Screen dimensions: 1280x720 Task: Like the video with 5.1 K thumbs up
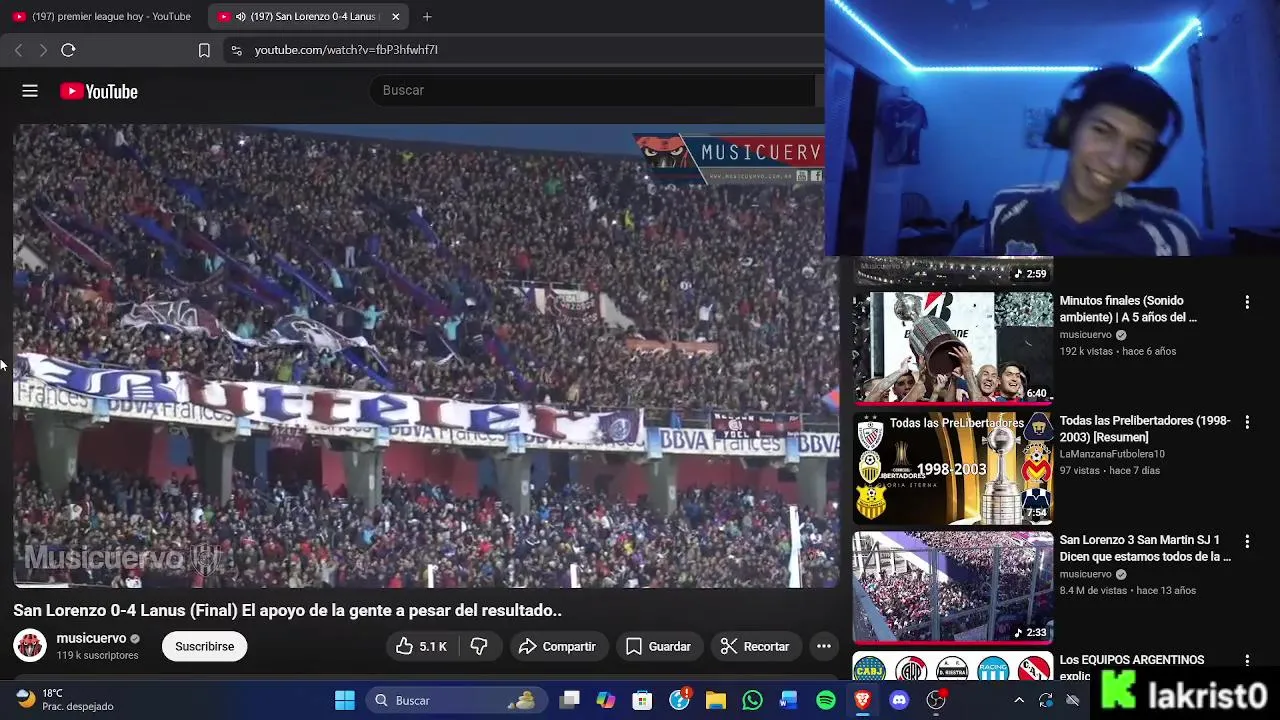point(421,647)
